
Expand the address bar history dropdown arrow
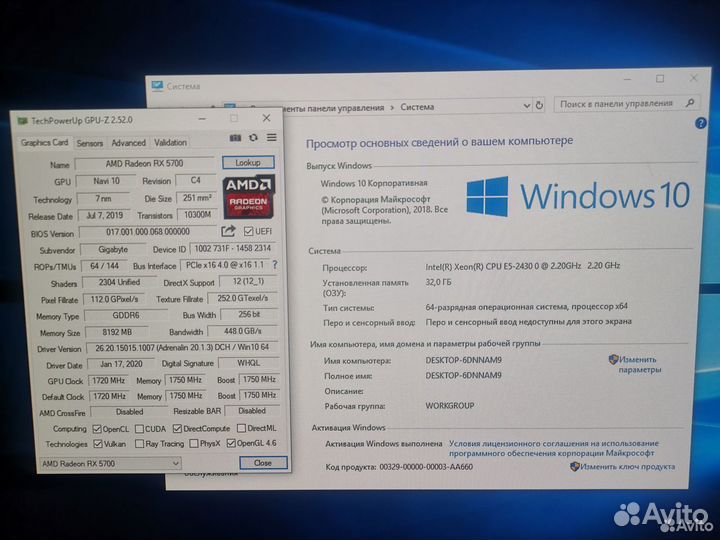[x=527, y=106]
